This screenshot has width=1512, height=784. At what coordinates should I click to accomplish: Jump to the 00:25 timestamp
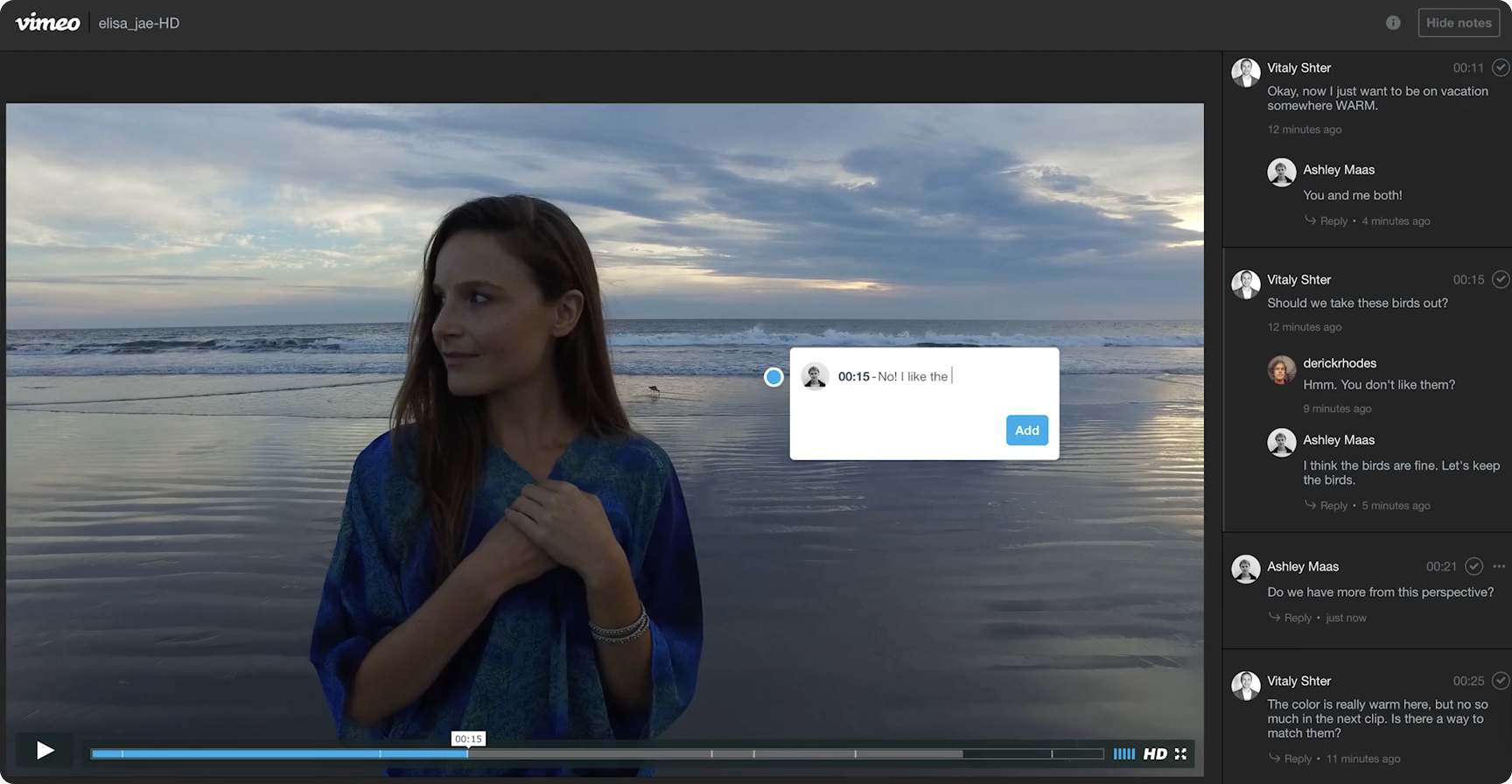[x=1468, y=681]
